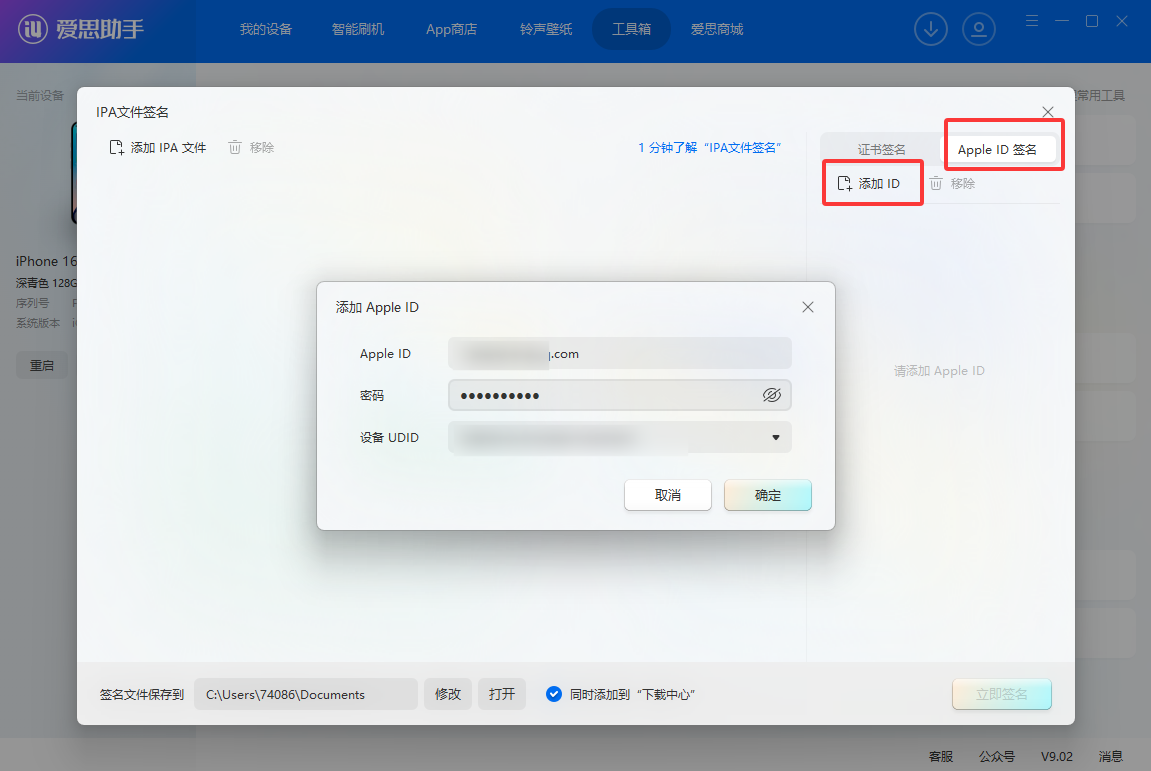The height and width of the screenshot is (771, 1151).
Task: Click the download center arrow icon
Action: pyautogui.click(x=930, y=29)
